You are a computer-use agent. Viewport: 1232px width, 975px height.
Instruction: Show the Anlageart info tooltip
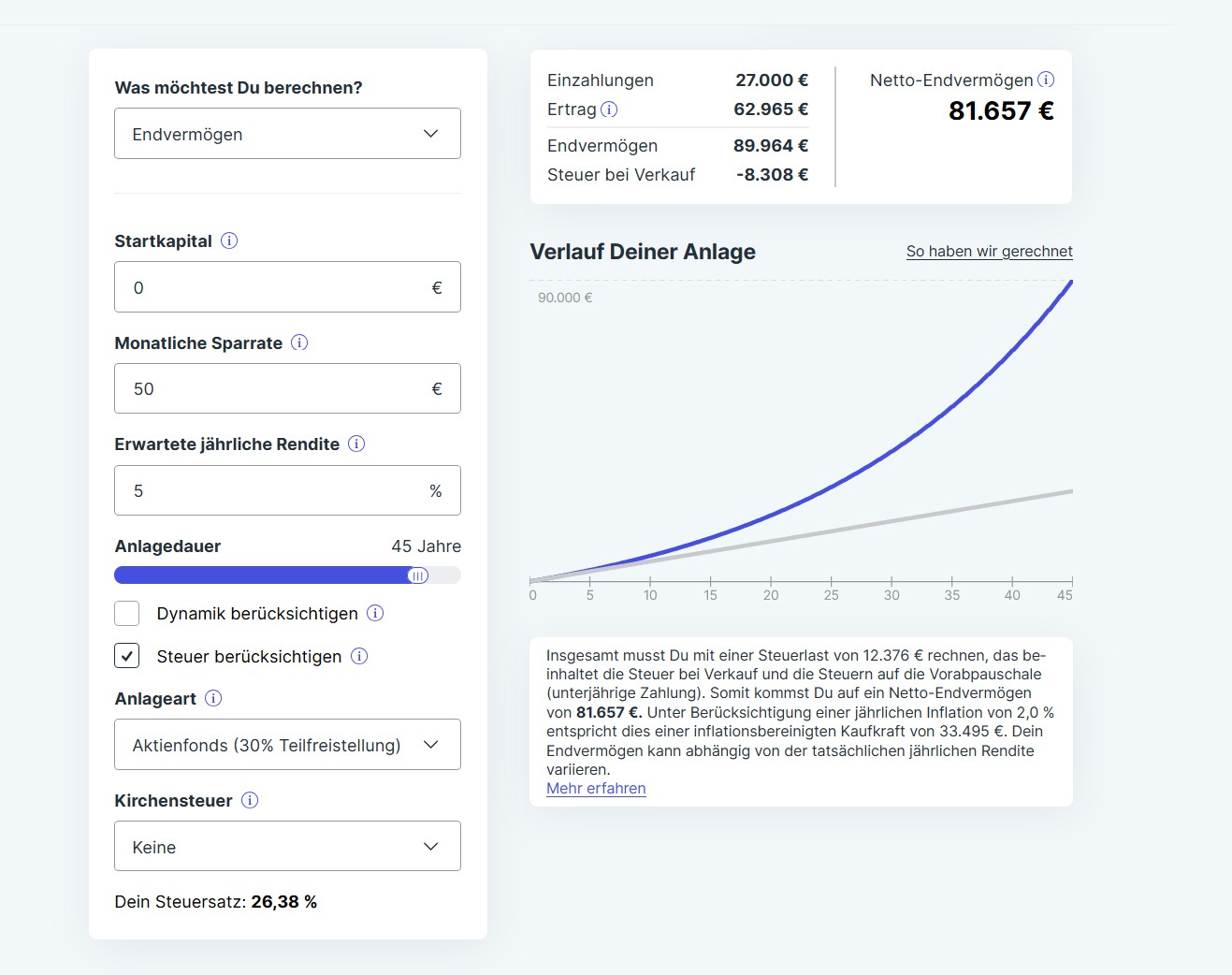pos(213,698)
